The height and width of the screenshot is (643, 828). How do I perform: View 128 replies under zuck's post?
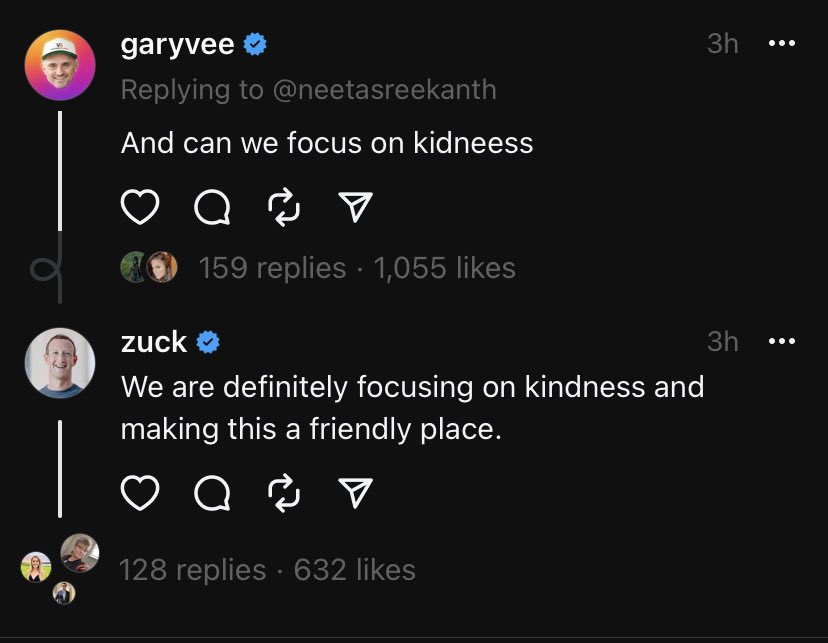tap(193, 570)
